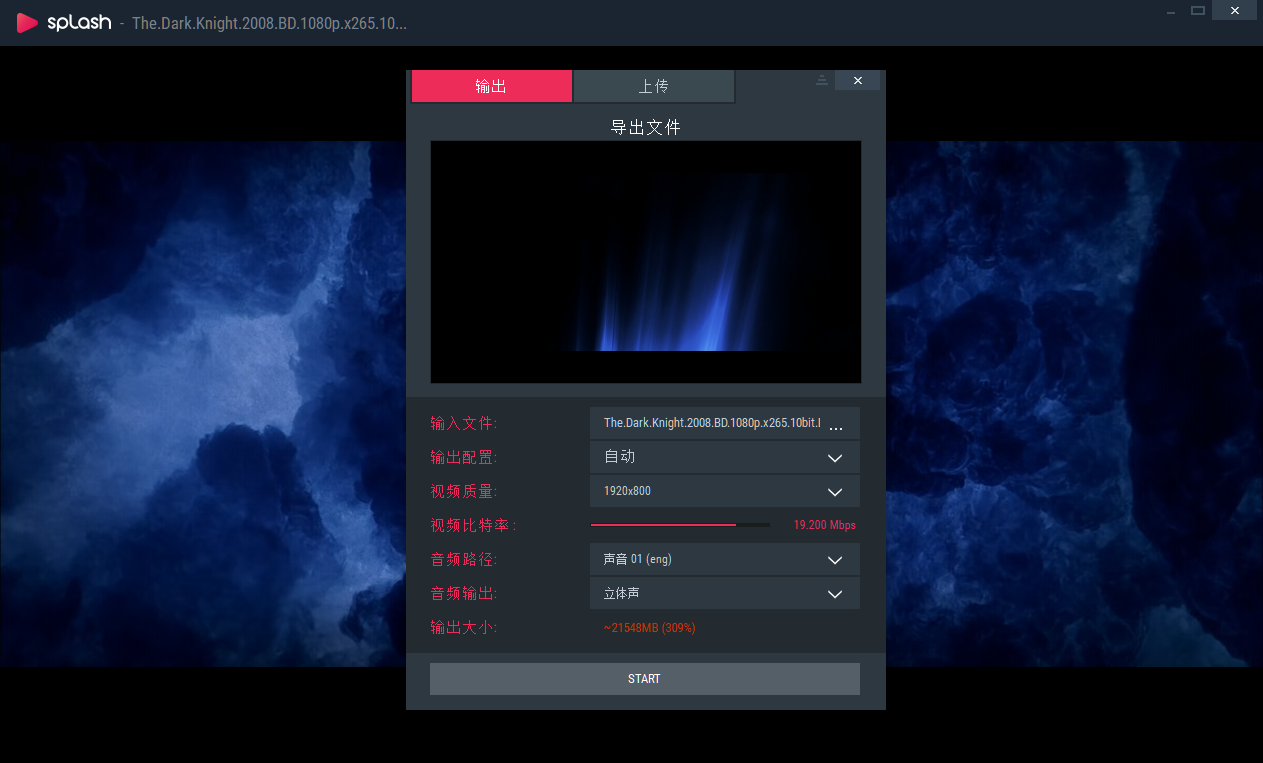Close the Splash player window
Viewport: 1263px width, 763px height.
pyautogui.click(x=1235, y=11)
